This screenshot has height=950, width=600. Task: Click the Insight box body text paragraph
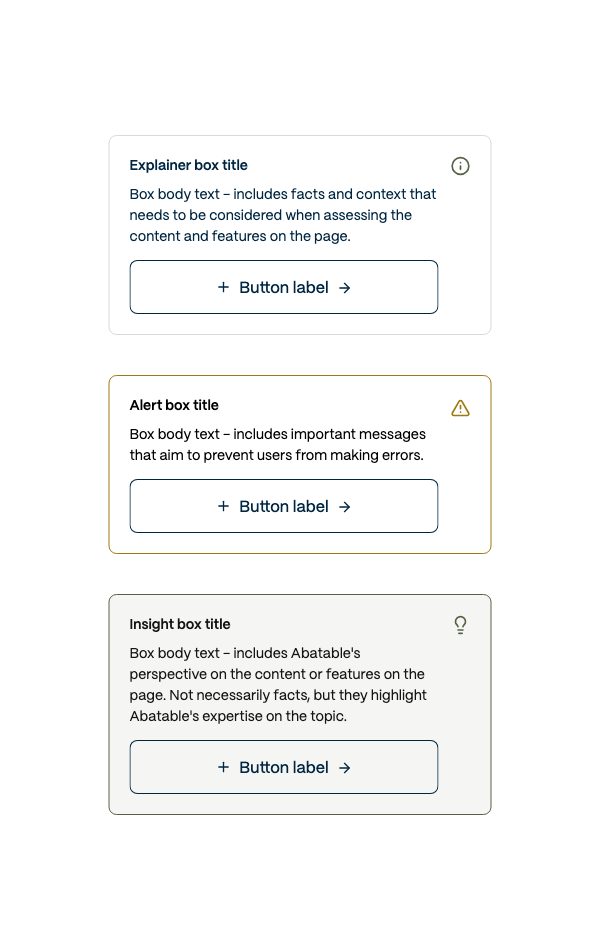(278, 685)
